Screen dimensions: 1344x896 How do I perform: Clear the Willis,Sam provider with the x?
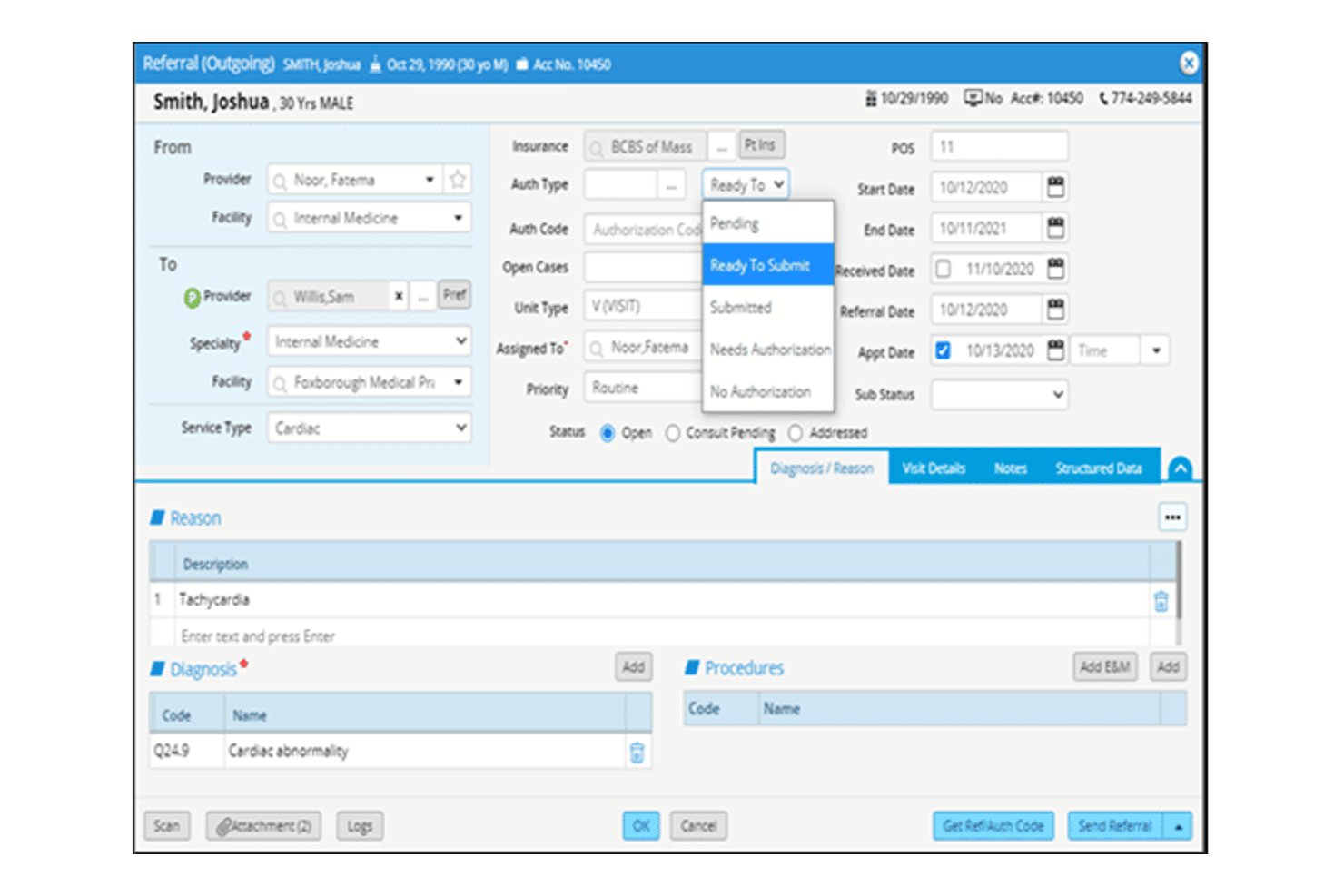click(399, 296)
